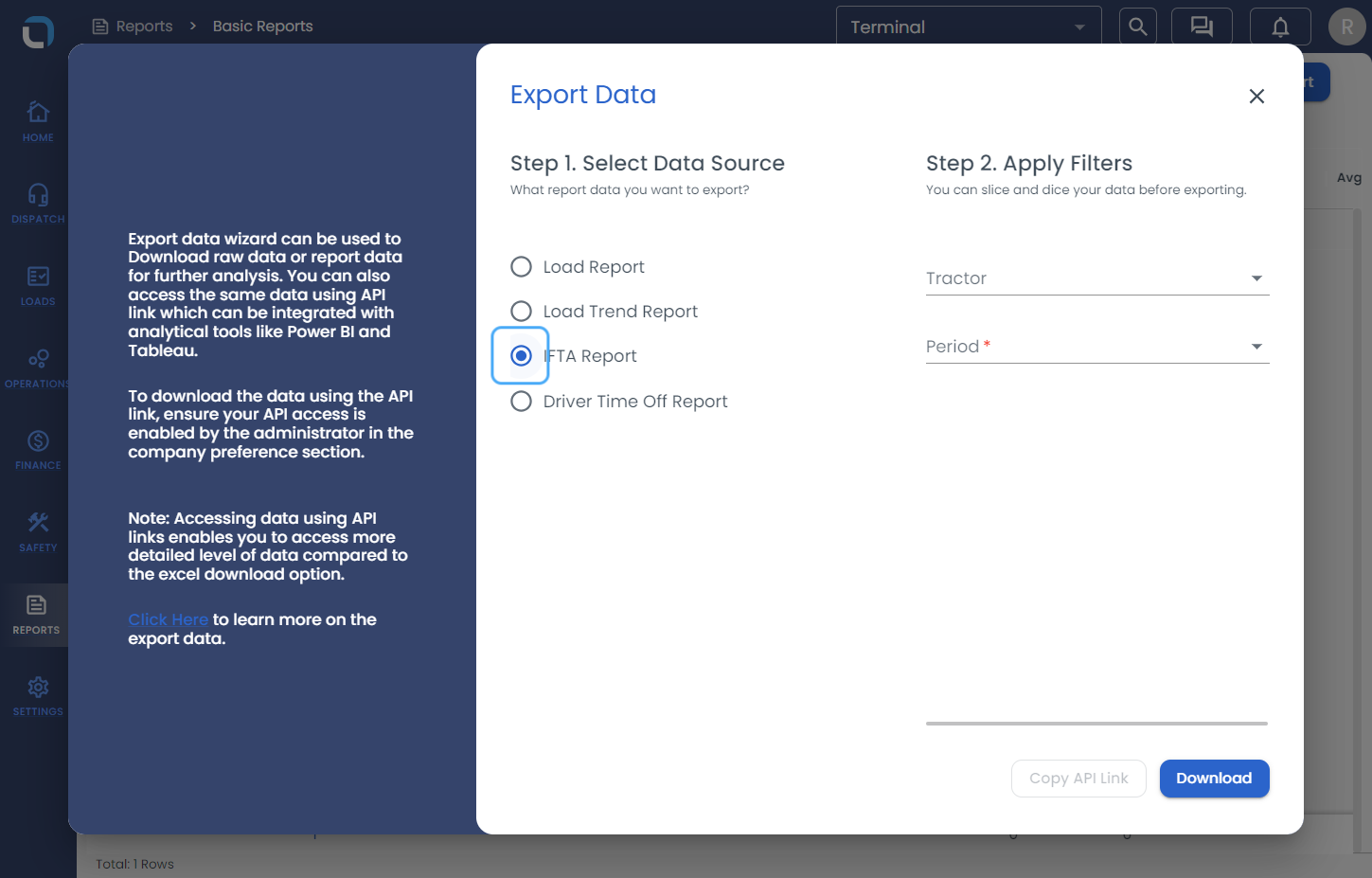The width and height of the screenshot is (1372, 878).
Task: Go to Loads in sidebar
Action: tap(38, 284)
